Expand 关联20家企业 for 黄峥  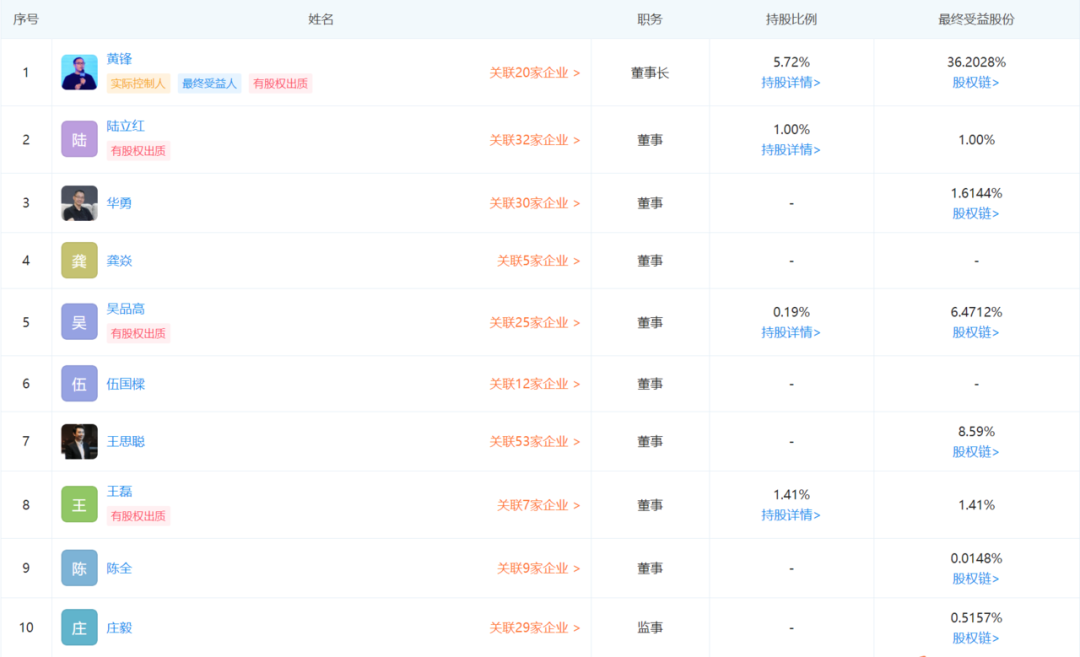(x=534, y=73)
